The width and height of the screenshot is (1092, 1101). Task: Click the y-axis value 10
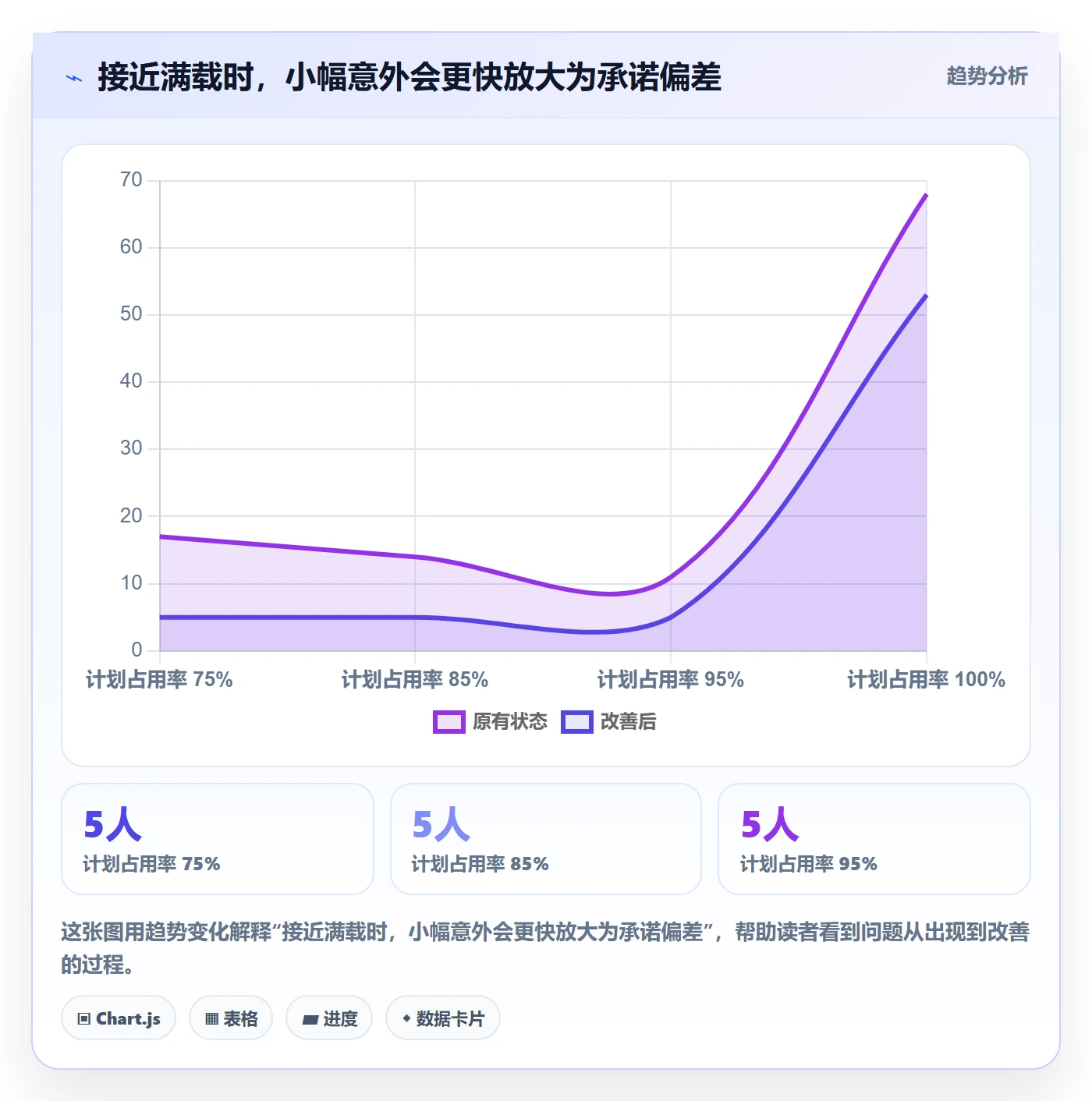pos(131,583)
